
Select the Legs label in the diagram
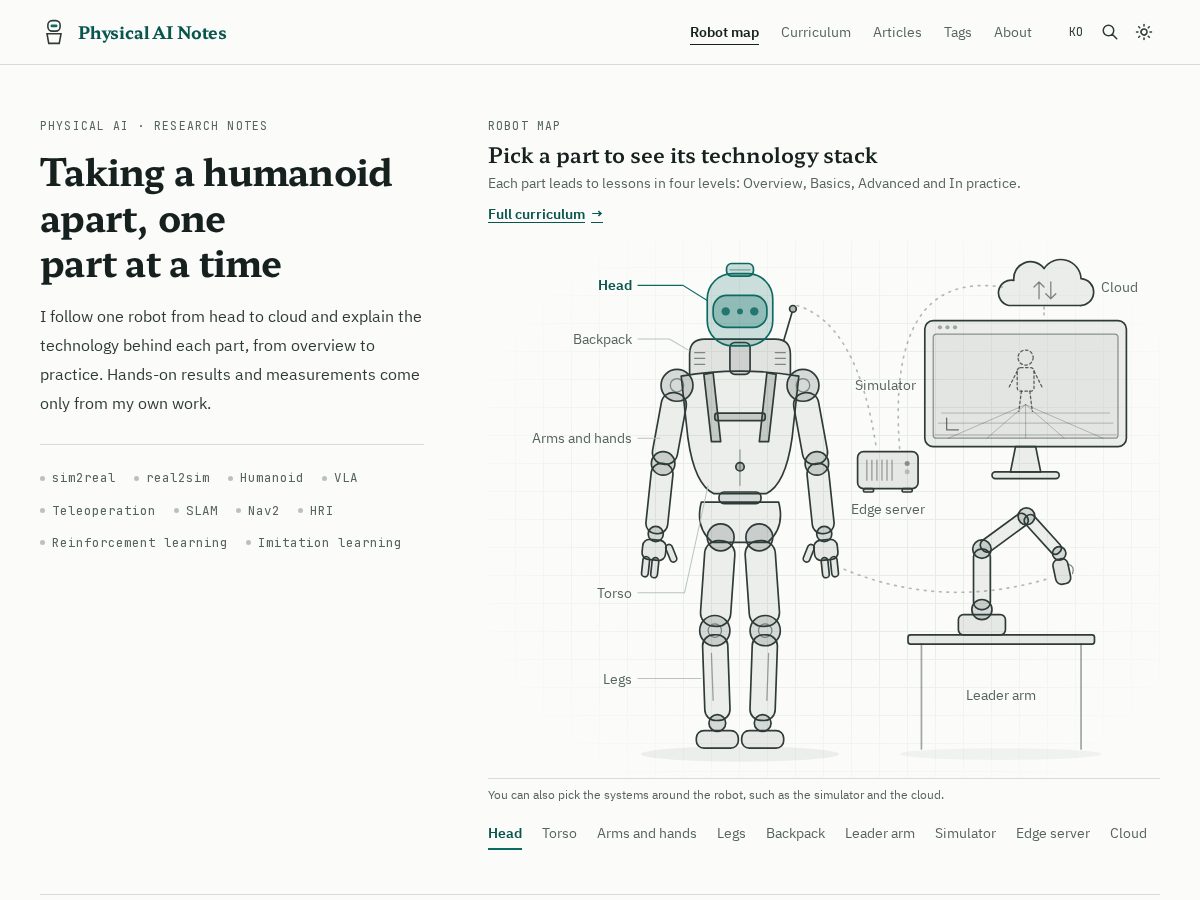coord(617,679)
